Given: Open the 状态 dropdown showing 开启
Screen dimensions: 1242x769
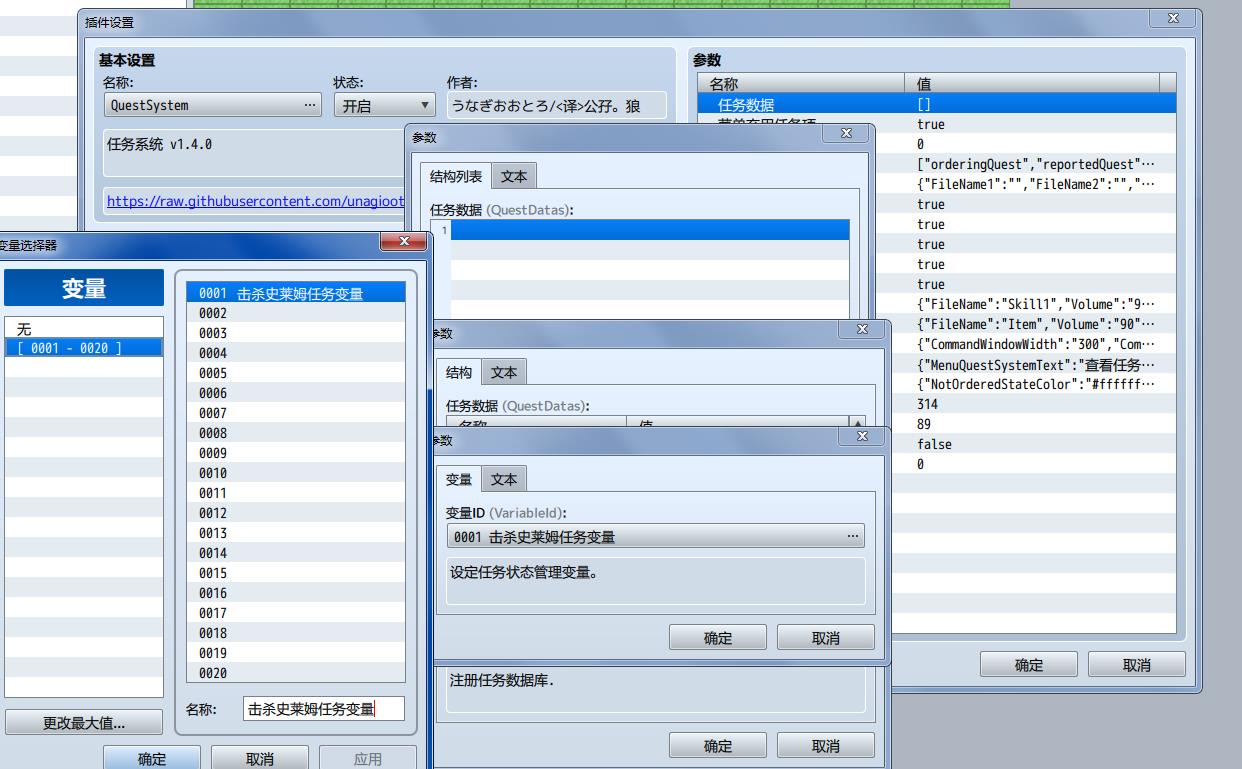Looking at the screenshot, I should coord(384,105).
